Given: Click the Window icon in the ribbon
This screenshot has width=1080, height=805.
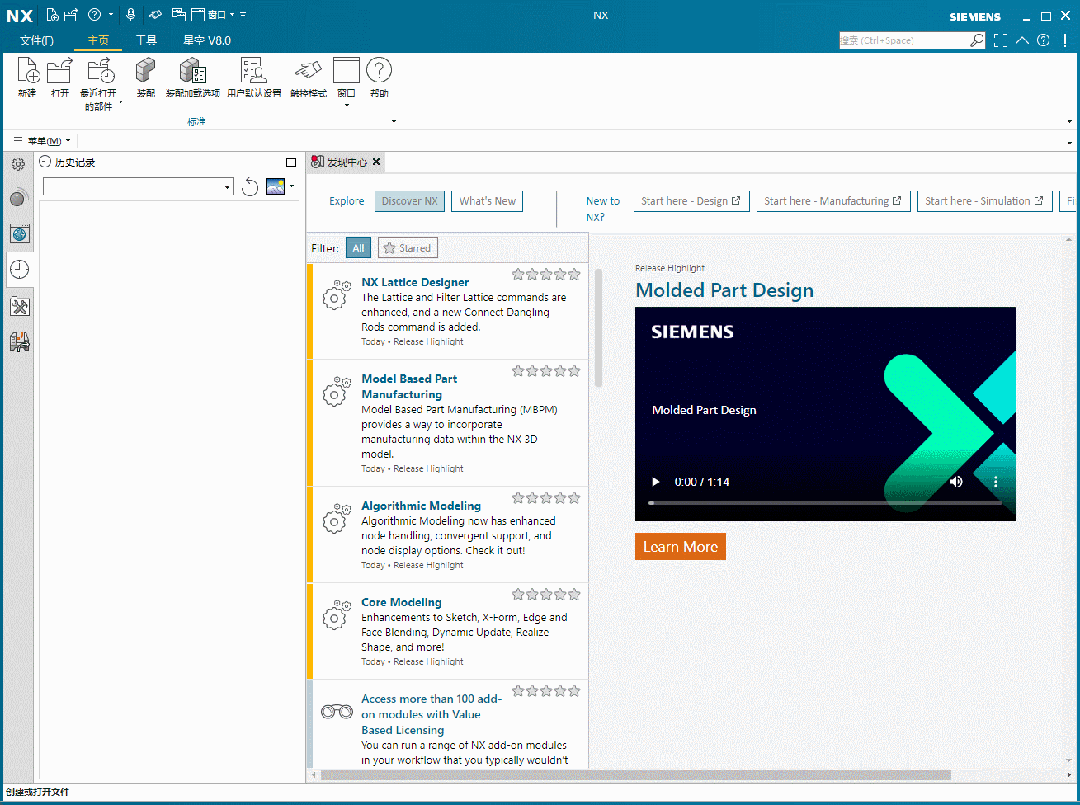Looking at the screenshot, I should click(346, 70).
